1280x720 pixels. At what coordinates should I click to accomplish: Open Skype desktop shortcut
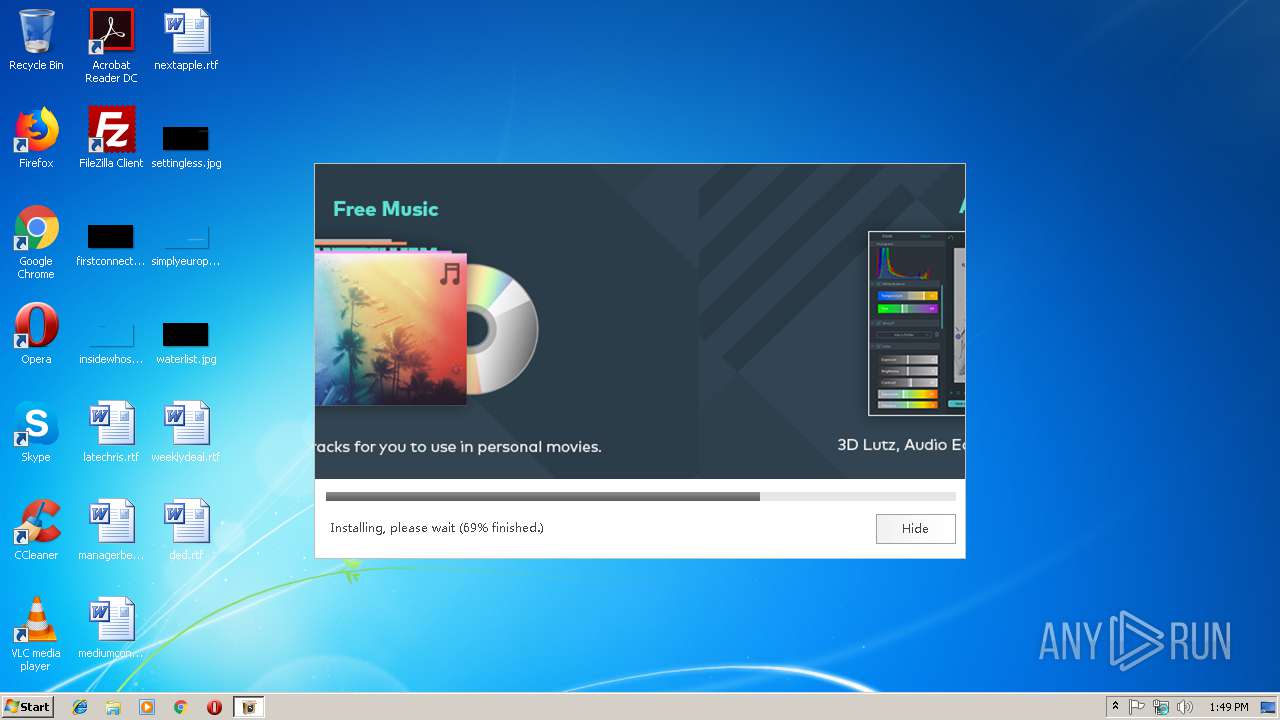pyautogui.click(x=36, y=432)
